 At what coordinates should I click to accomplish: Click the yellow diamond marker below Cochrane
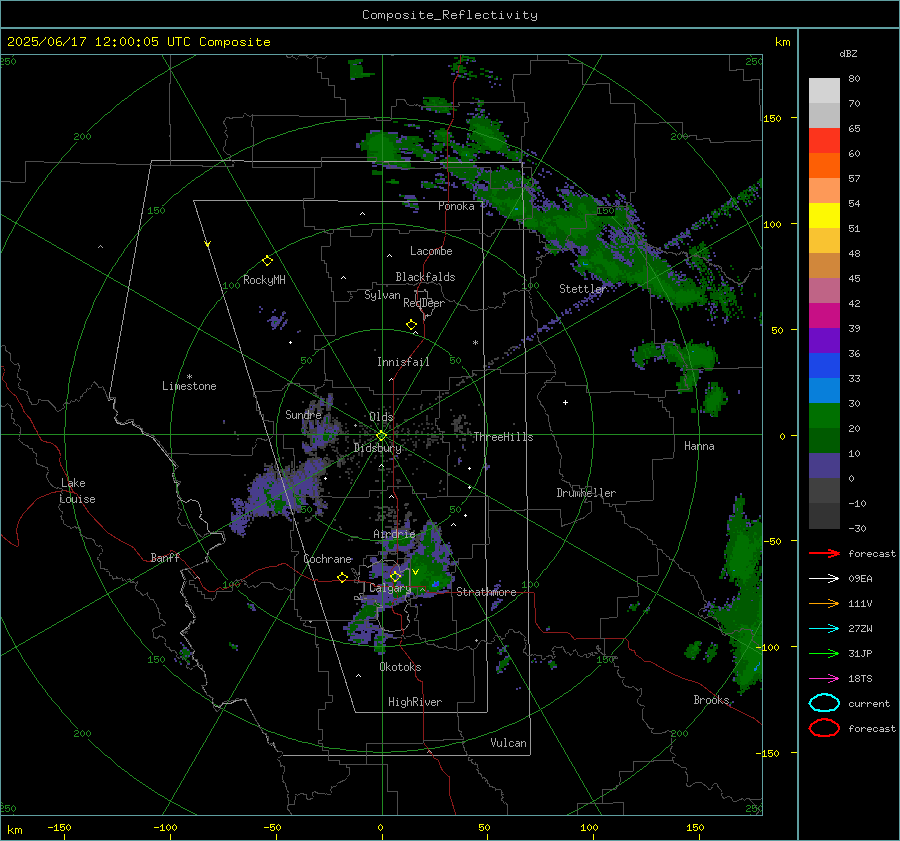pyautogui.click(x=342, y=578)
